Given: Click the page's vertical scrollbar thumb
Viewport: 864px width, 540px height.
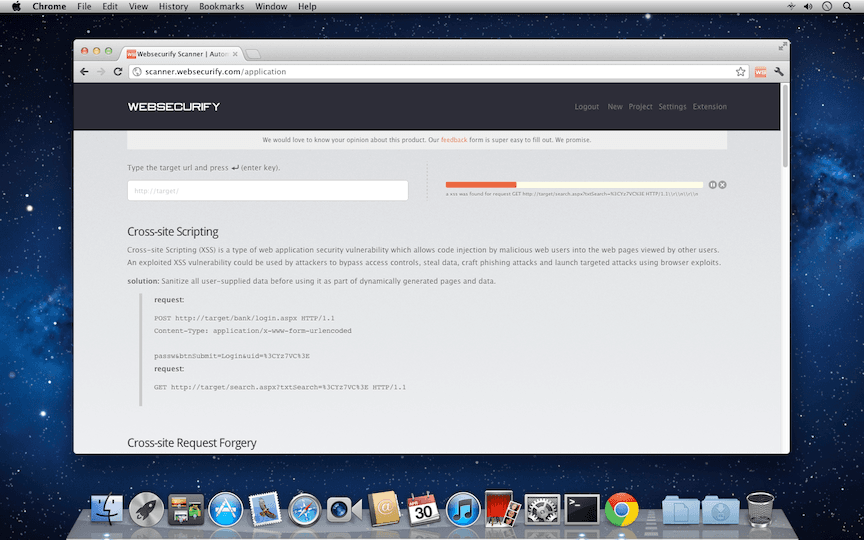Looking at the screenshot, I should pos(785,126).
